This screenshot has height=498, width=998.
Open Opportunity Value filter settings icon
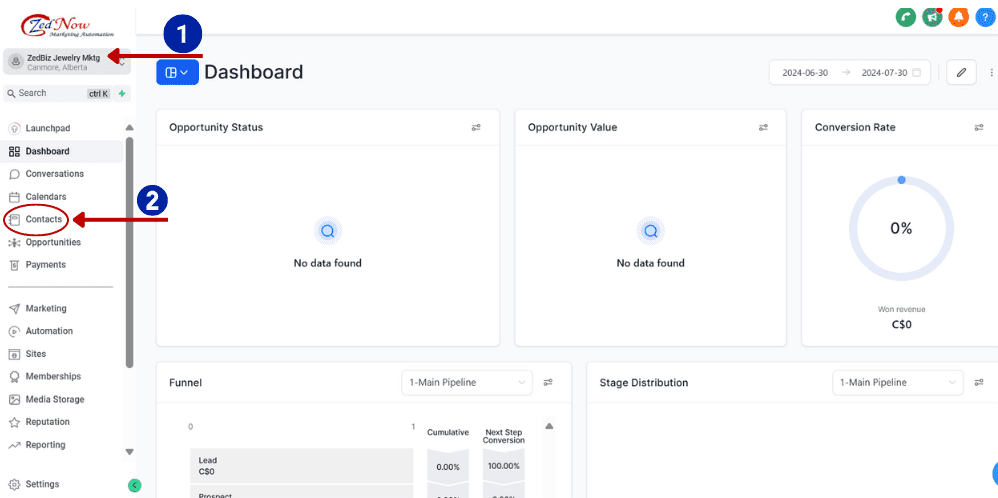(x=763, y=127)
